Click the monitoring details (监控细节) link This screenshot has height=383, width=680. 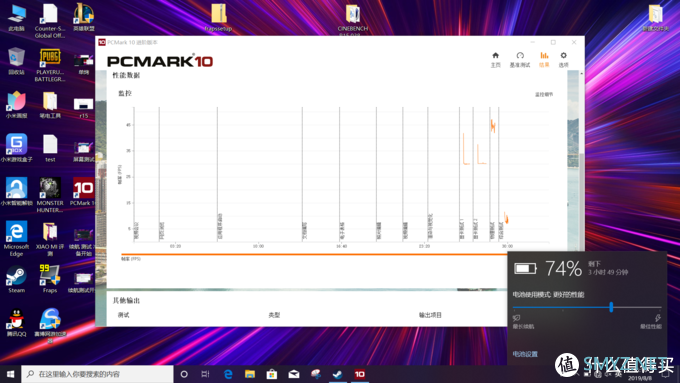click(x=544, y=94)
